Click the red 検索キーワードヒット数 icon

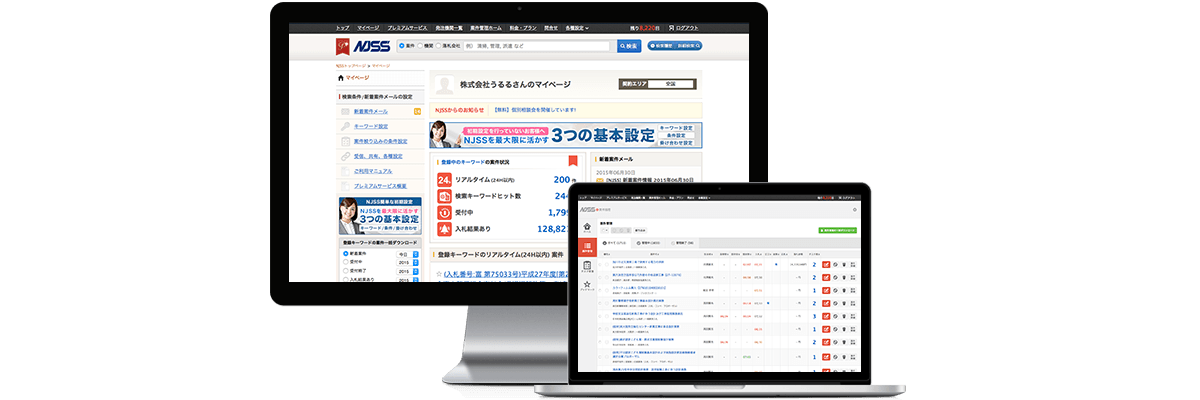click(x=445, y=196)
